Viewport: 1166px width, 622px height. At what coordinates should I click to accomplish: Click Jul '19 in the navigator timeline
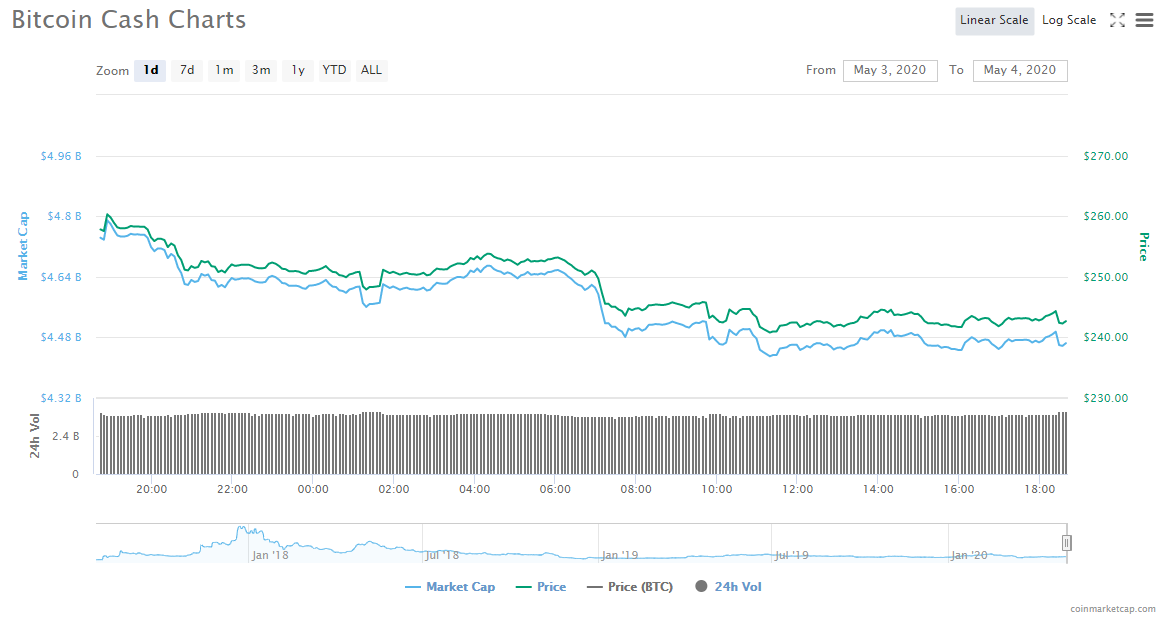pyautogui.click(x=792, y=555)
